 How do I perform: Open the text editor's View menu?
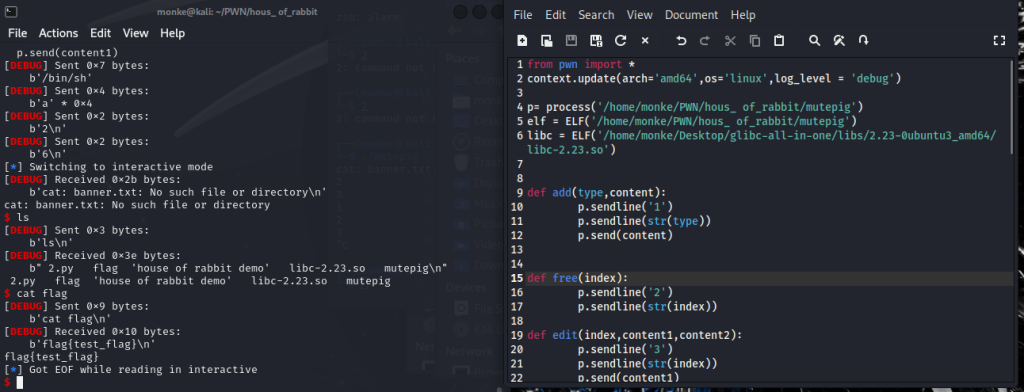[x=640, y=14]
